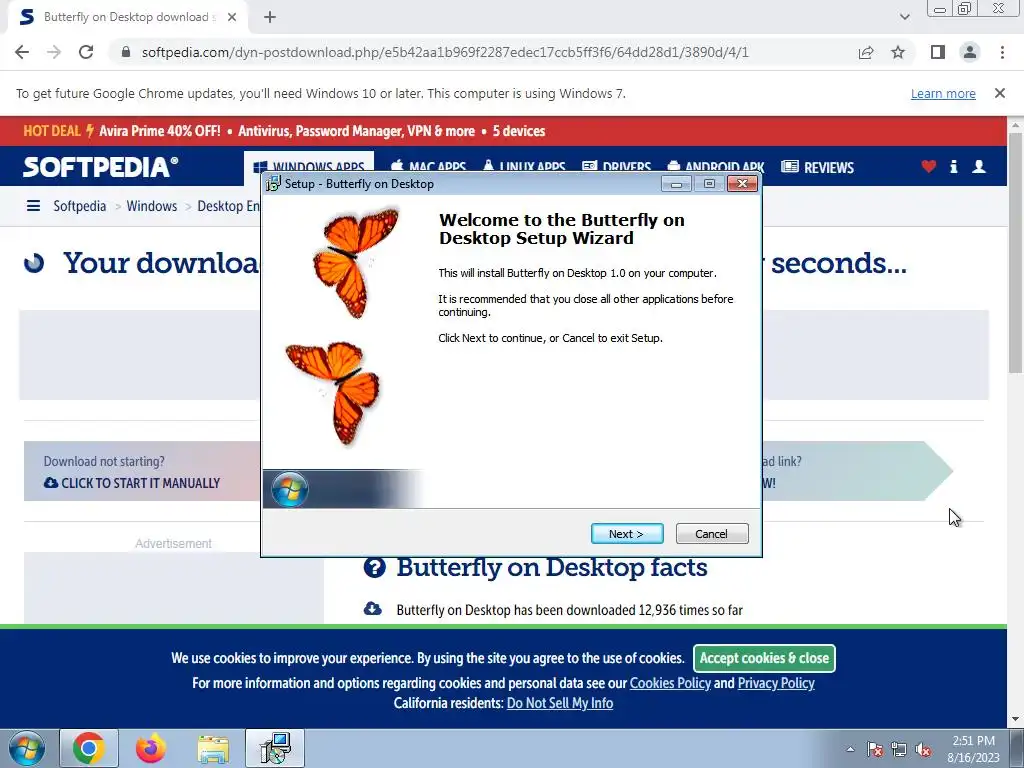Open the Reviews menu
This screenshot has height=768, width=1024.
pos(818,167)
